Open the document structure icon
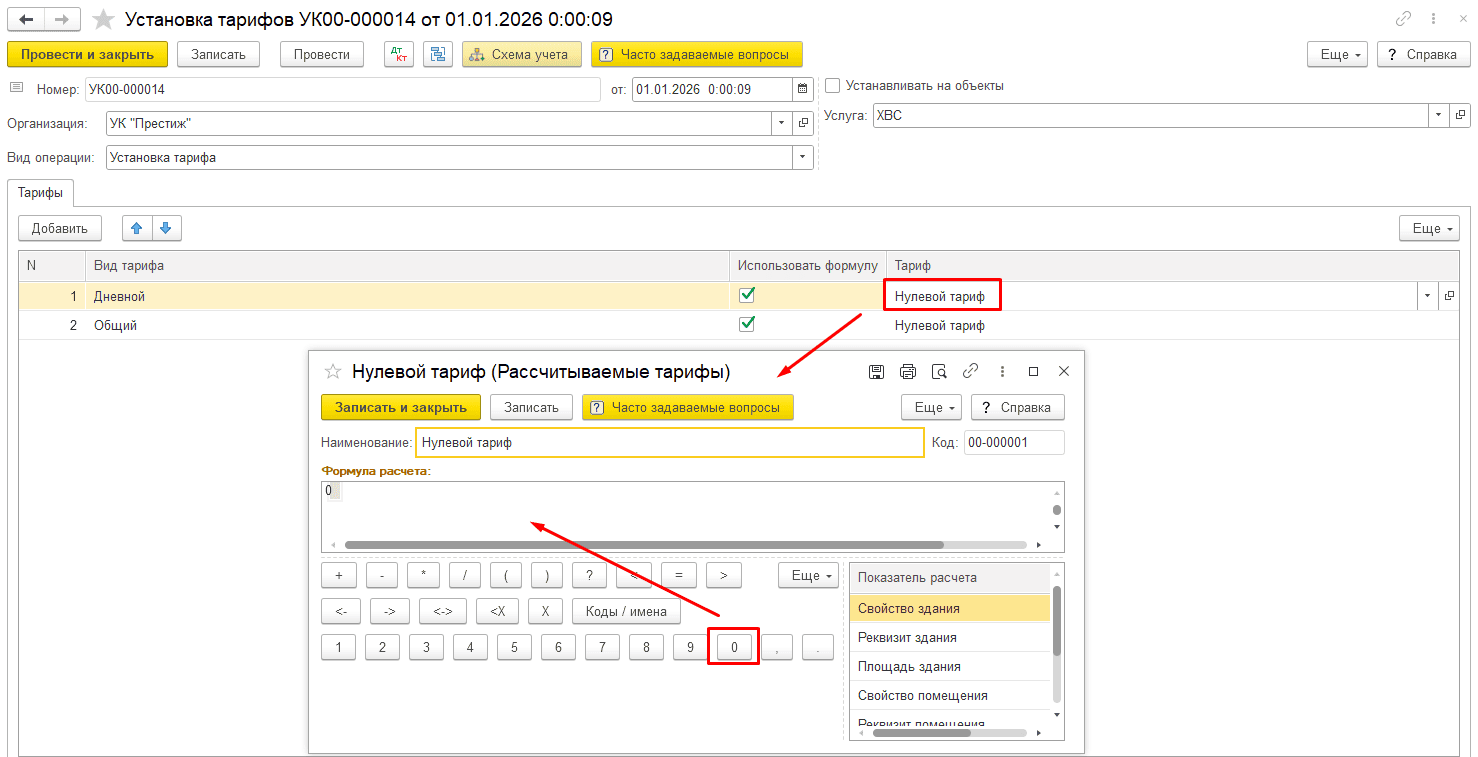The image size is (1478, 757). (x=438, y=54)
